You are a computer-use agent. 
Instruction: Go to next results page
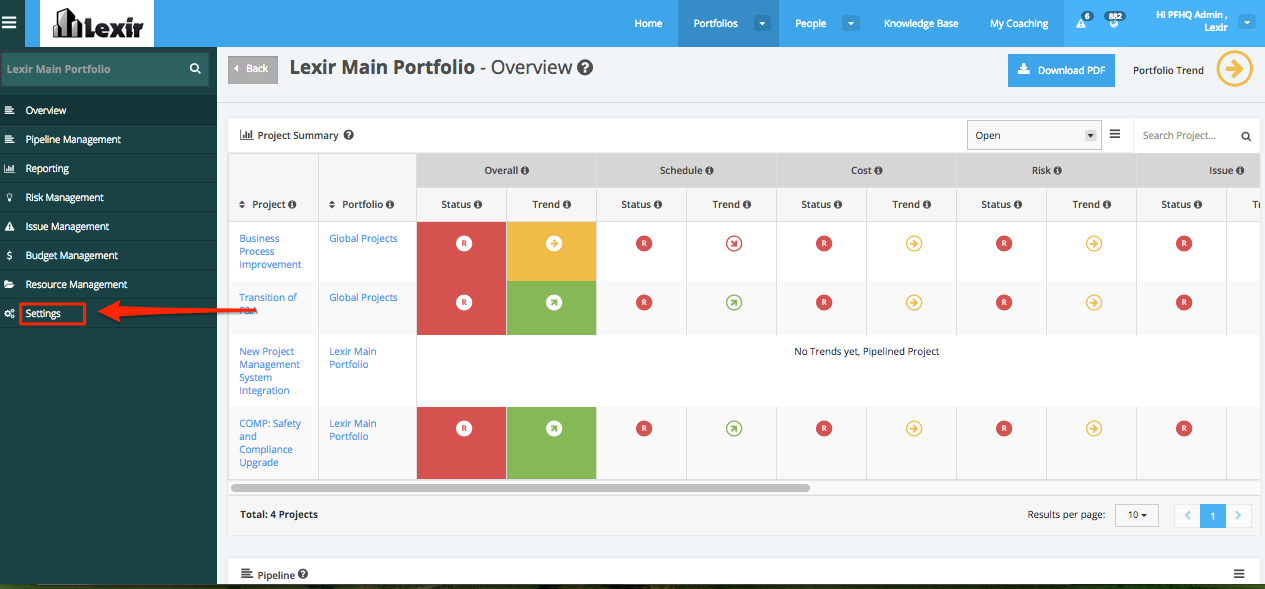(x=1238, y=515)
